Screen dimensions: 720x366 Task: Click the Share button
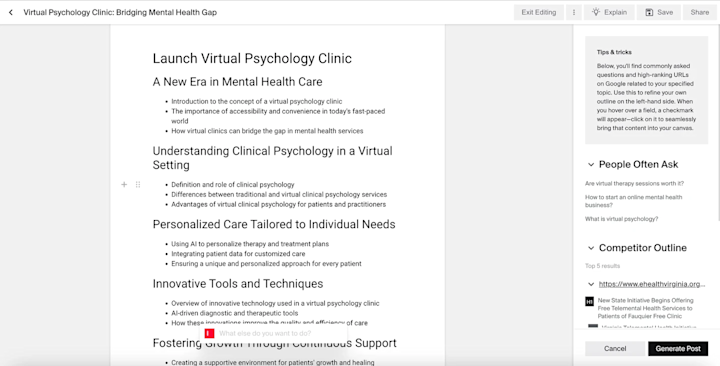coord(699,12)
